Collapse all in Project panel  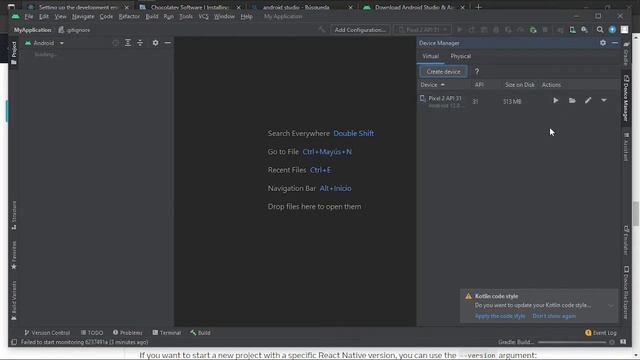pos(140,43)
